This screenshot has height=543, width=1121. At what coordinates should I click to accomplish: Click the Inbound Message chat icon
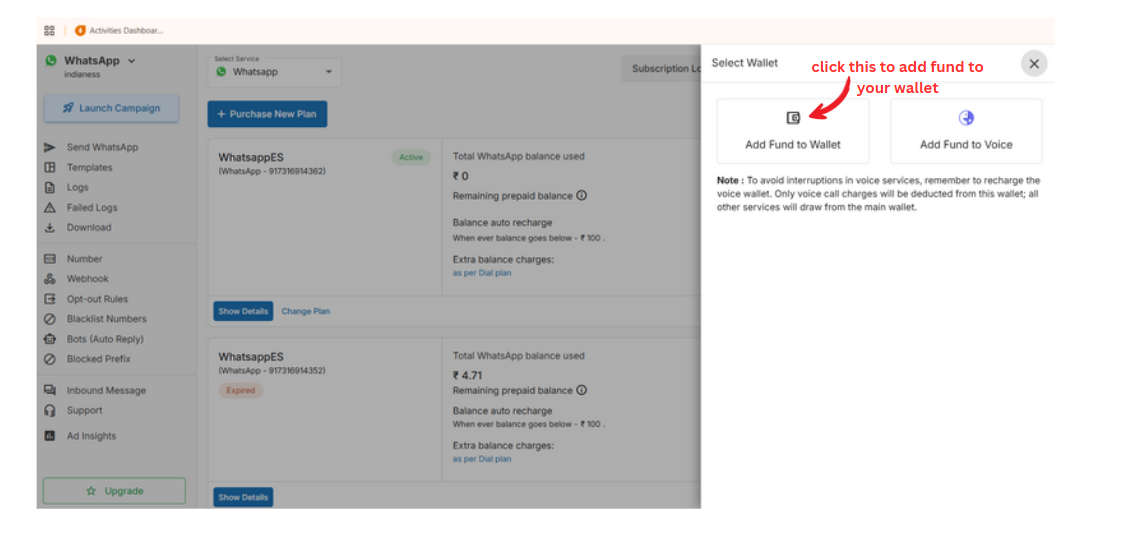click(49, 390)
